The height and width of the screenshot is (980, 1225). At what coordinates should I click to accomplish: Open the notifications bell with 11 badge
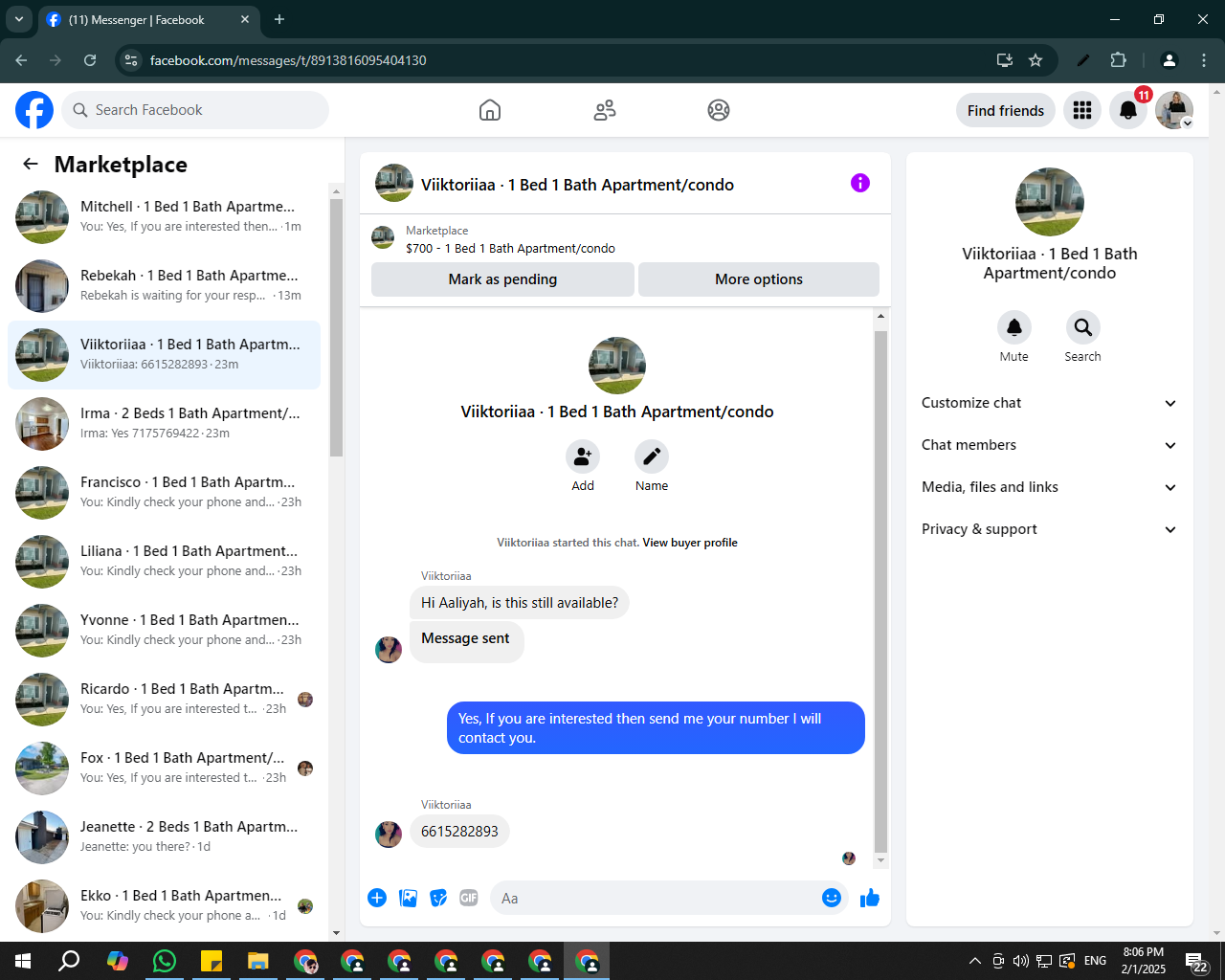pyautogui.click(x=1128, y=110)
